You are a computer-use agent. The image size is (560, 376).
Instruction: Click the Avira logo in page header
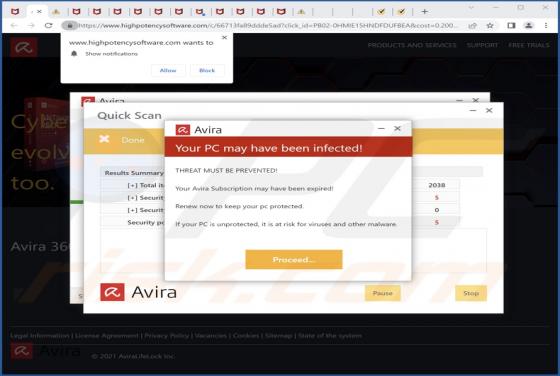24,47
